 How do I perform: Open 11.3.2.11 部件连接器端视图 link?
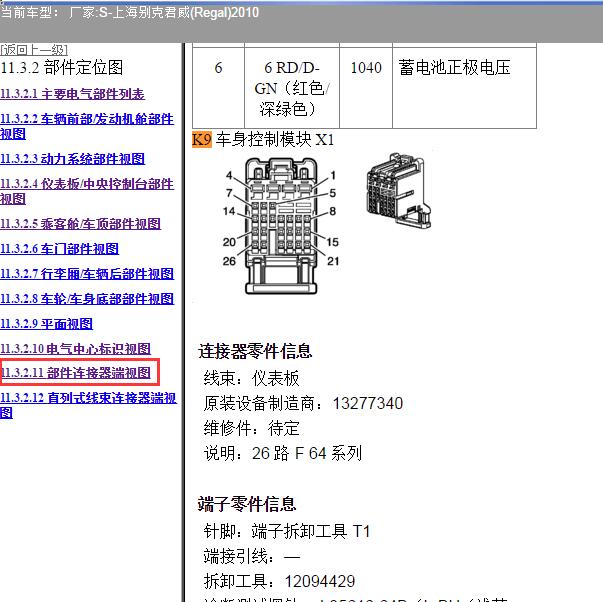click(76, 372)
